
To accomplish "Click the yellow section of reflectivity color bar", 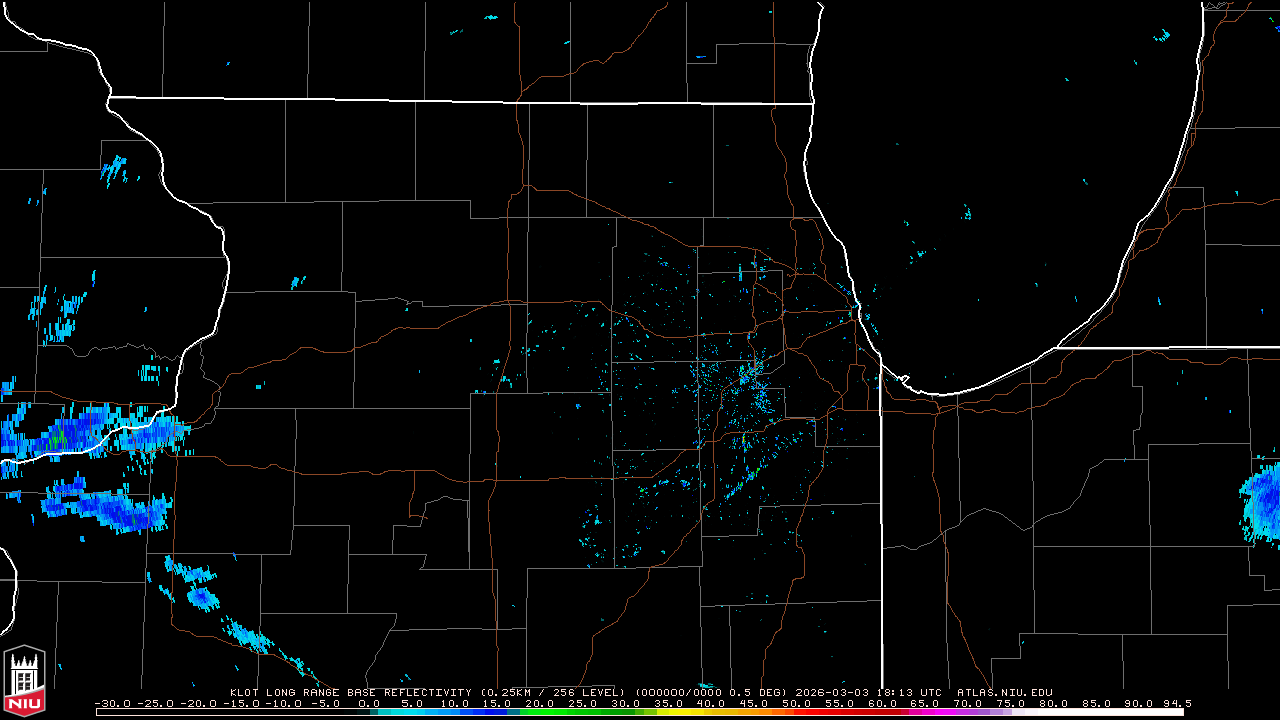I will (690, 712).
